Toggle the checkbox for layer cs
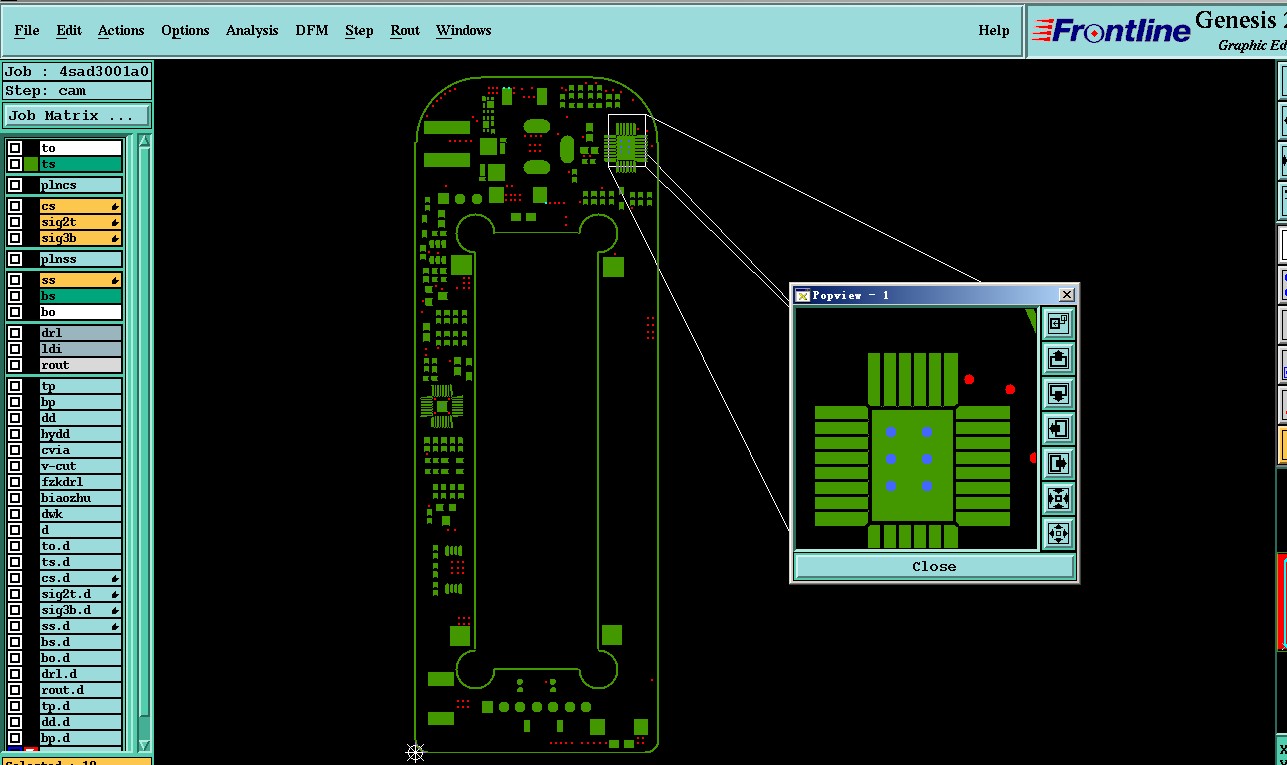The image size is (1287, 765). (x=15, y=206)
